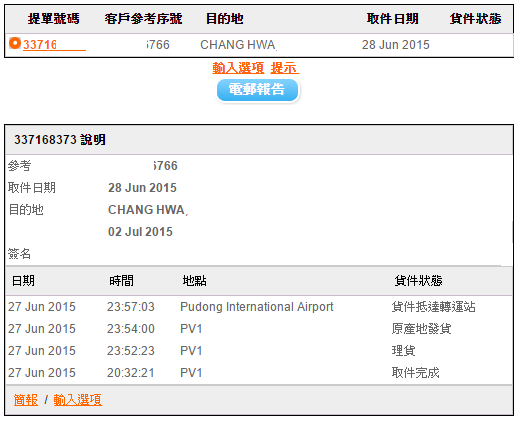The width and height of the screenshot is (519, 421).
Task: Click the 原產地發貨 status entry
Action: click(421, 329)
